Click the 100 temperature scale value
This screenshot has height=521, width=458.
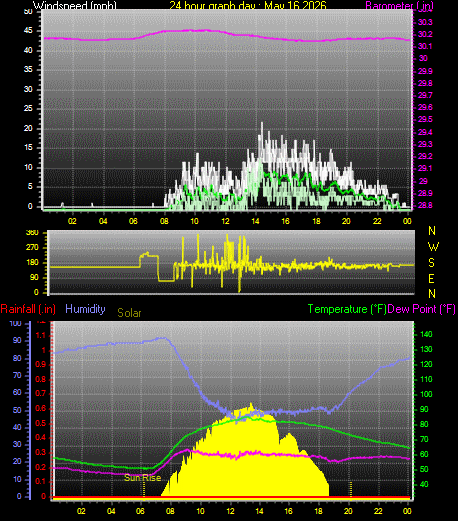point(426,394)
